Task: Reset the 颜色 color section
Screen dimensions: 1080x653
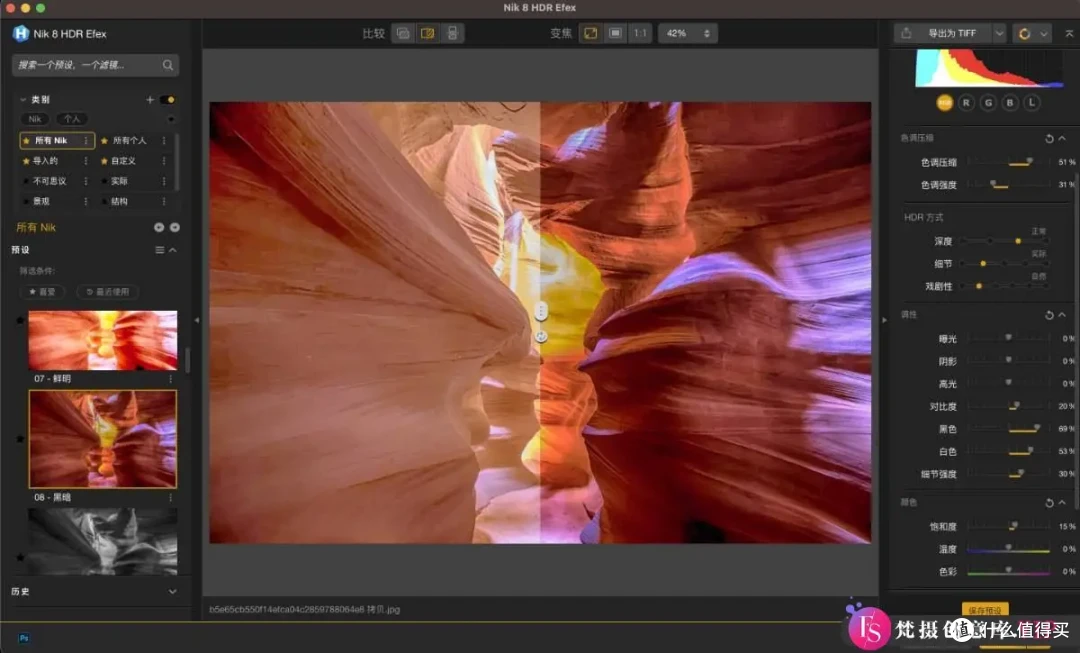Action: click(1049, 503)
